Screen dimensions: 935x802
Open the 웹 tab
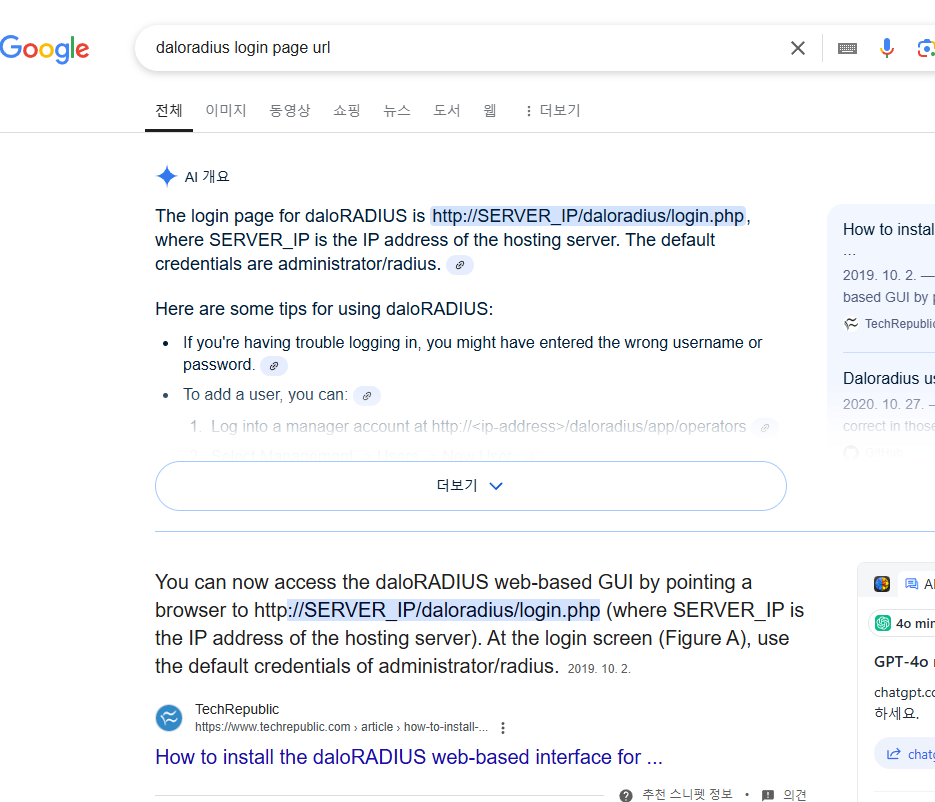tap(490, 110)
